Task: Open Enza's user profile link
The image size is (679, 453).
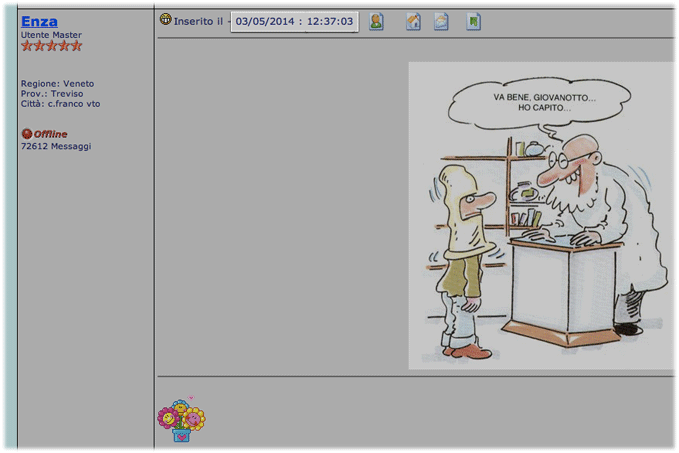Action: point(39,21)
